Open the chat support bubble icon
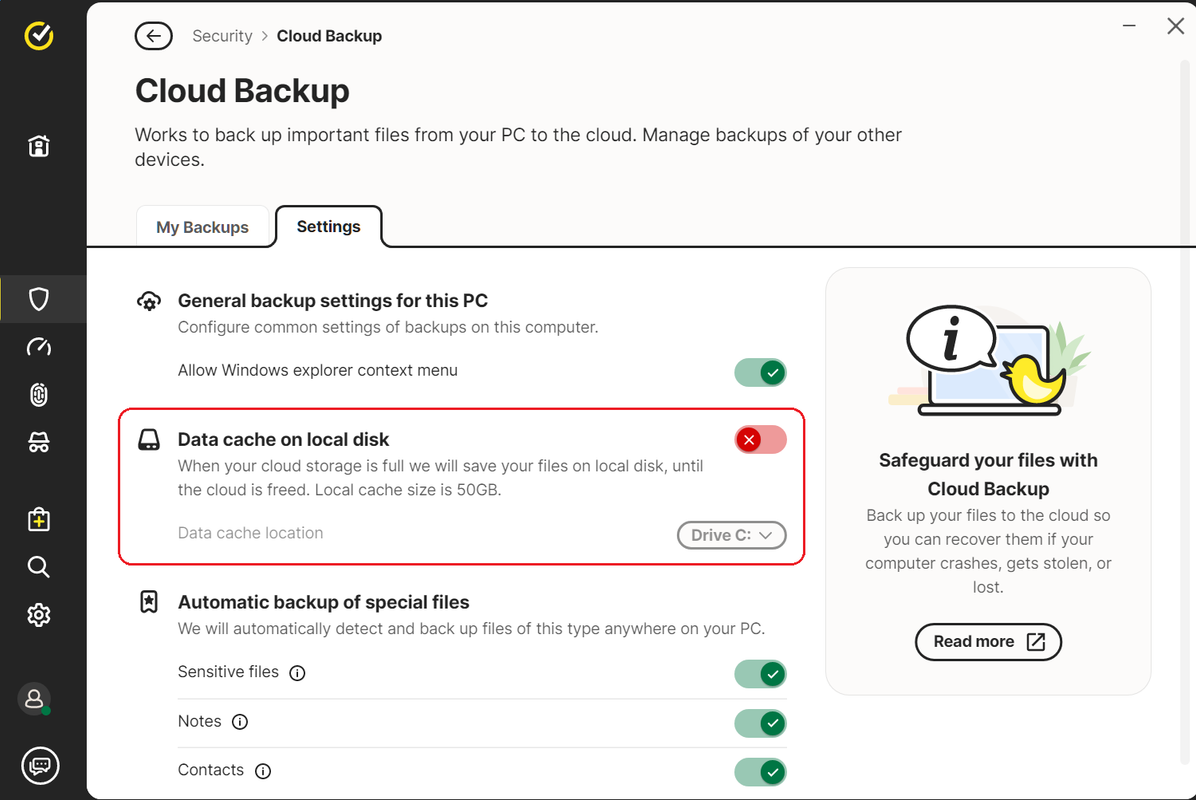1196x800 pixels. click(x=40, y=765)
